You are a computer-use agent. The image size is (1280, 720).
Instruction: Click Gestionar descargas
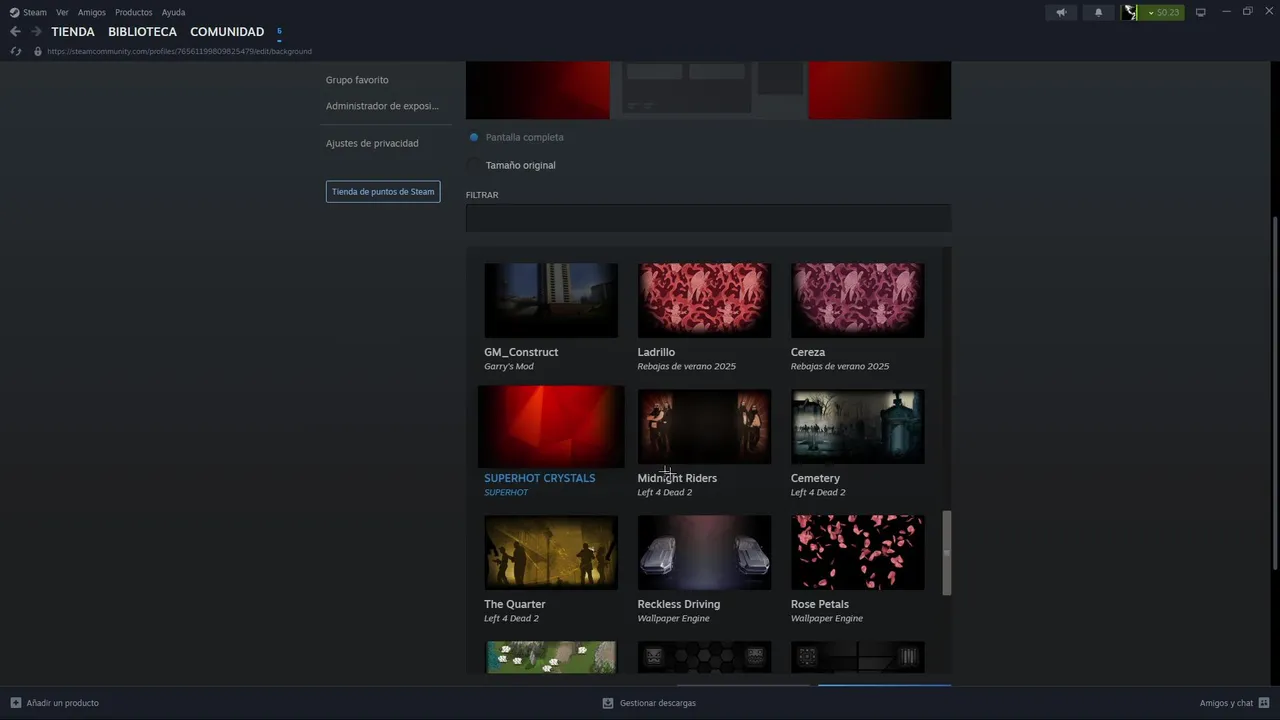click(658, 703)
